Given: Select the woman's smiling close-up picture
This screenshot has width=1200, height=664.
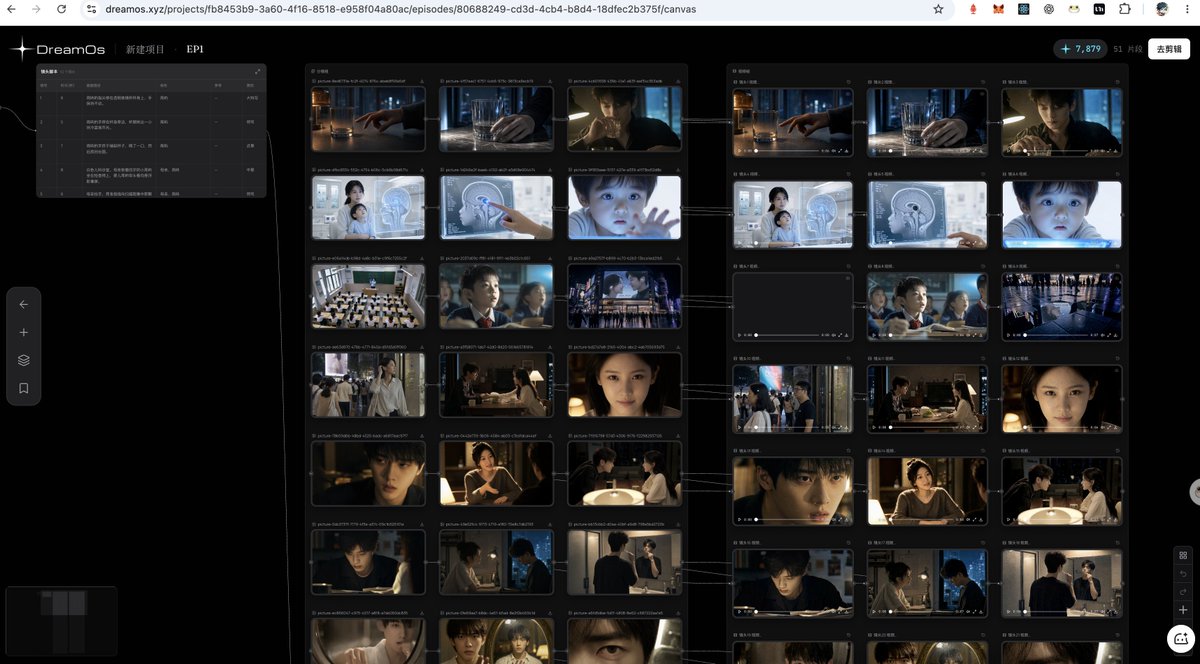Looking at the screenshot, I should [x=624, y=384].
